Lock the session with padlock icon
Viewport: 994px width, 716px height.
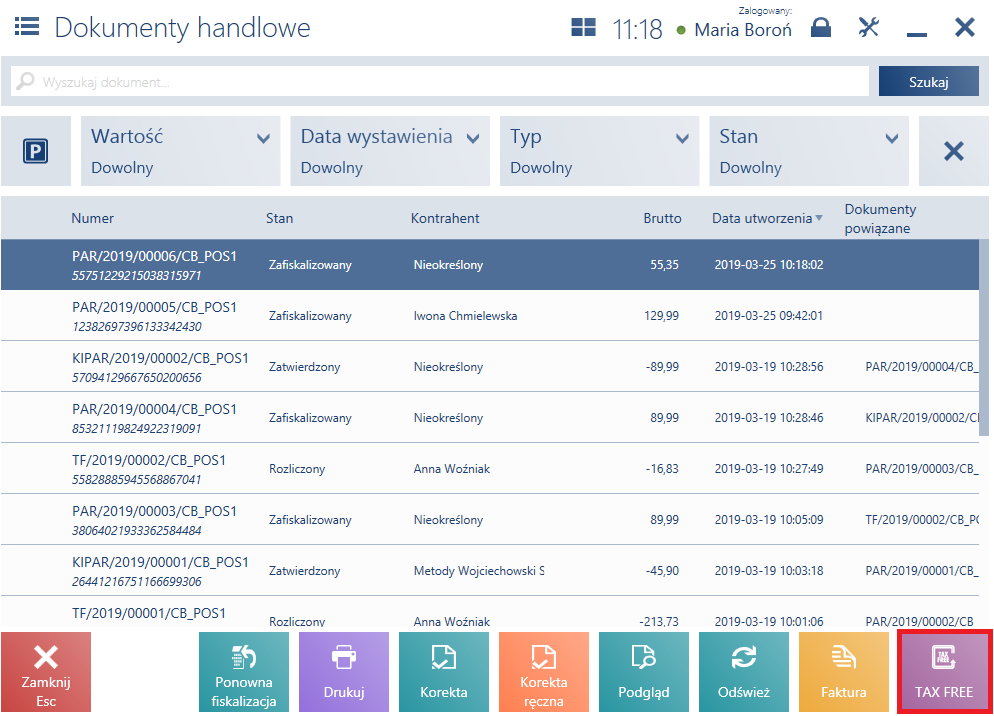click(x=821, y=27)
